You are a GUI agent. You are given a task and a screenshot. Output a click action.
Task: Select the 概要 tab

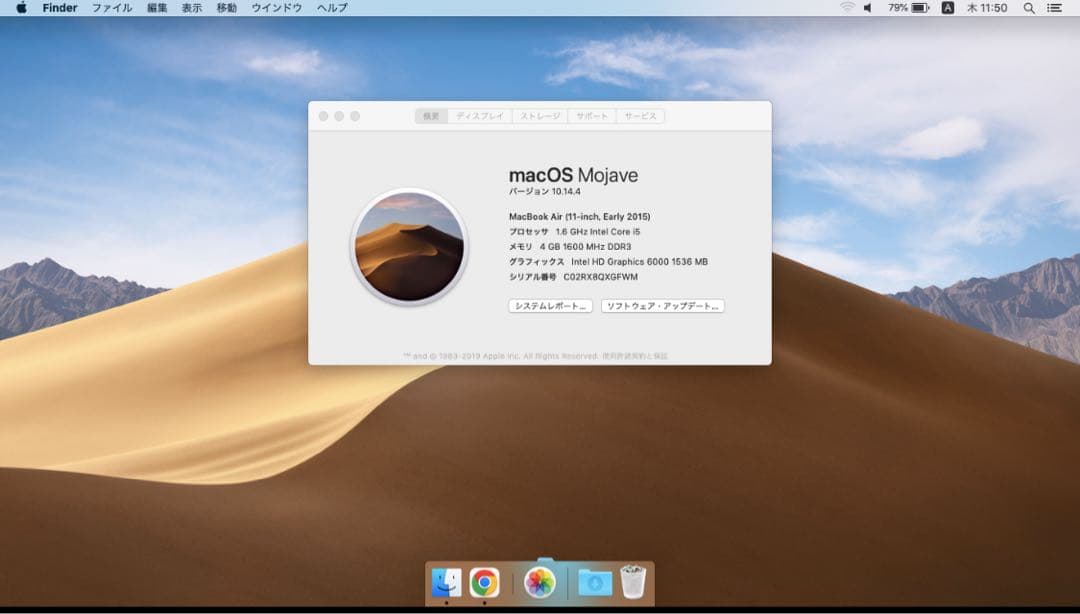point(431,116)
